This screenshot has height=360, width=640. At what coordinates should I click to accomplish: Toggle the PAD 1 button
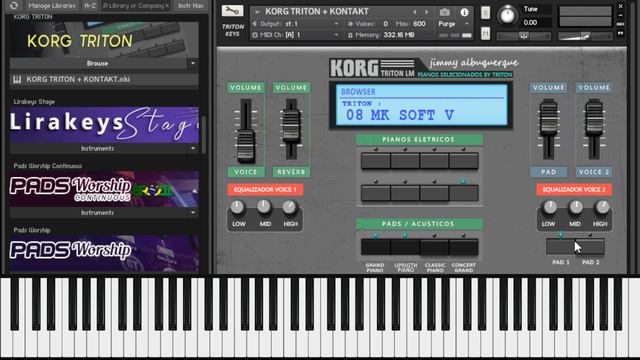coord(561,247)
